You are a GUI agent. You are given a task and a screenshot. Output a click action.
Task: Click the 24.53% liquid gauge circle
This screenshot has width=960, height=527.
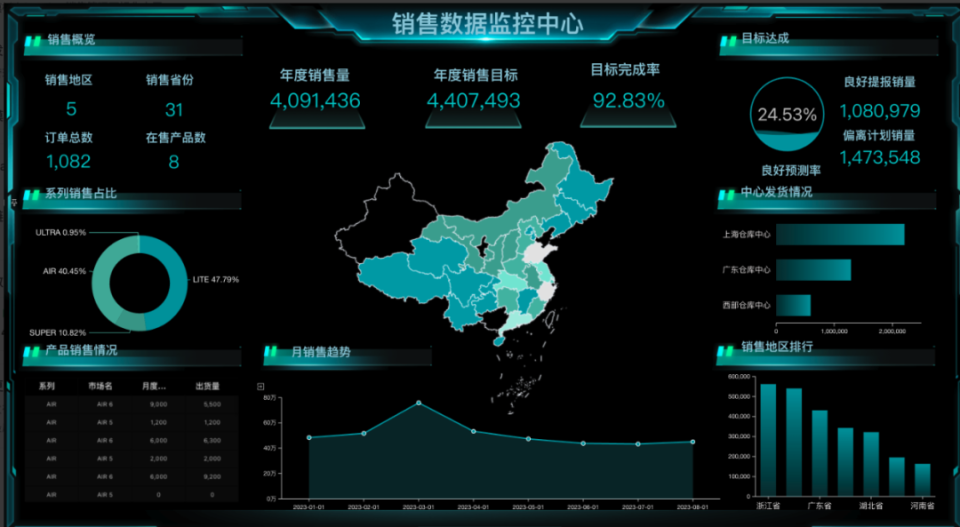tap(786, 115)
